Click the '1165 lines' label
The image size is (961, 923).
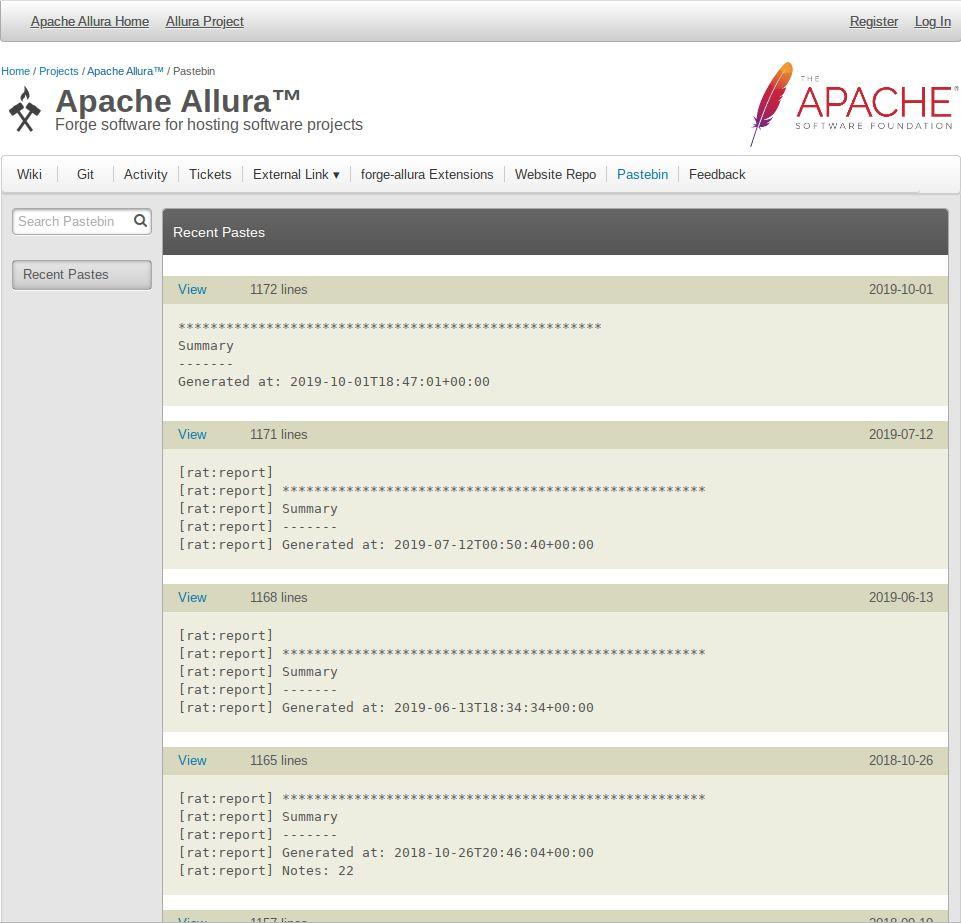[279, 761]
